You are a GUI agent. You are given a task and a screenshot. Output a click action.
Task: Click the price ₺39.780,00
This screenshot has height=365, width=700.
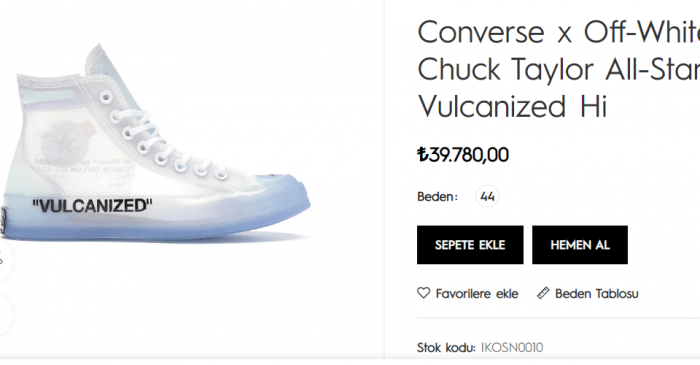tap(463, 155)
